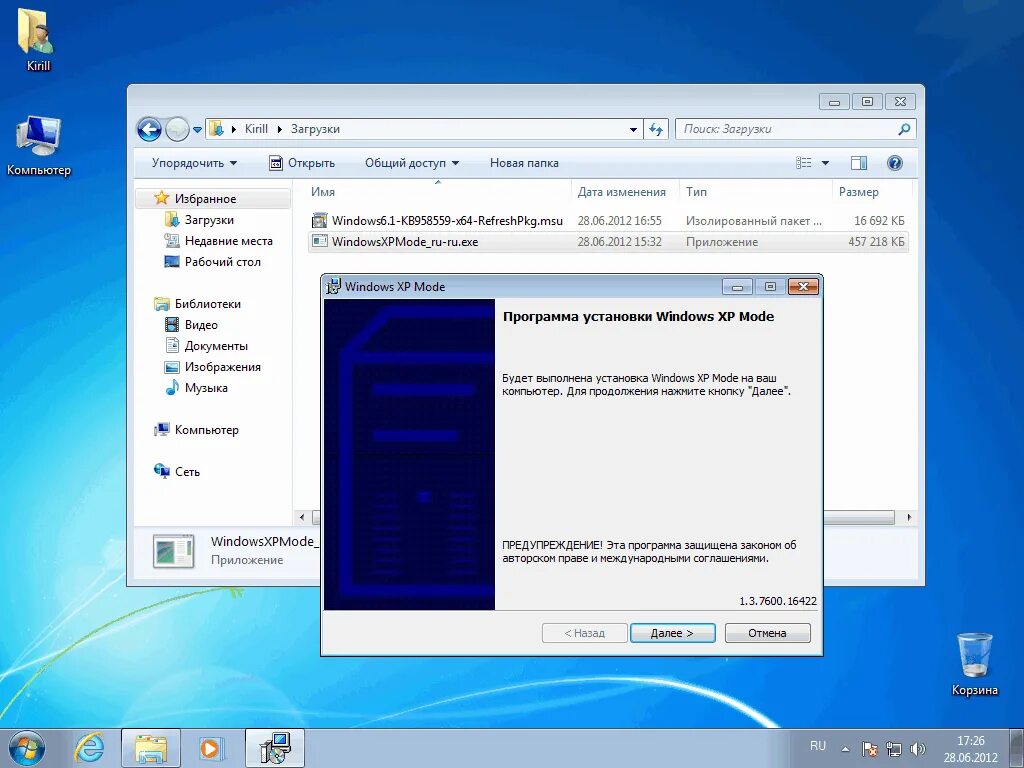Open the Kirill folder desktop icon
Screen dimensions: 1024x768
37,39
